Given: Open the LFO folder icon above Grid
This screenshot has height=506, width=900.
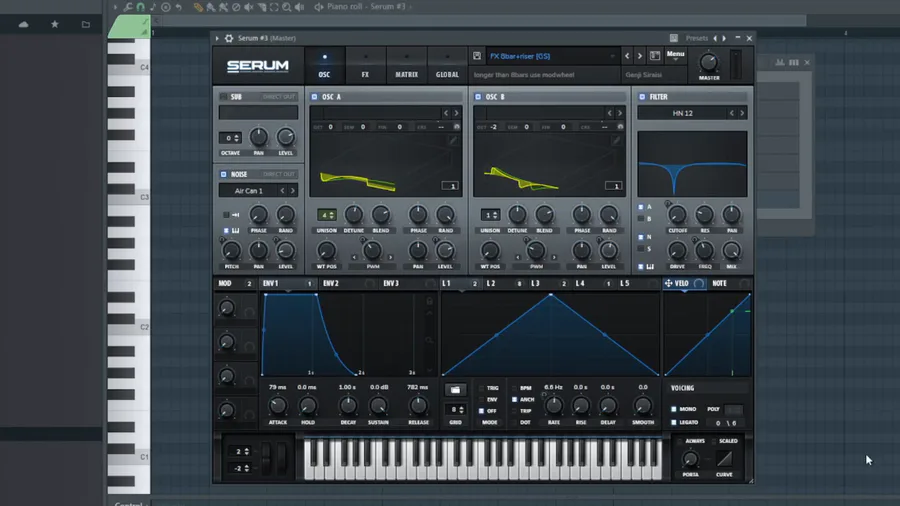Looking at the screenshot, I should pyautogui.click(x=455, y=390).
